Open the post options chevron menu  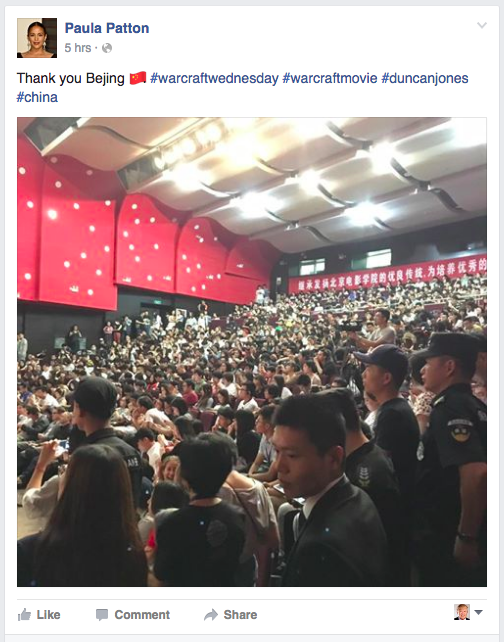click(x=482, y=25)
